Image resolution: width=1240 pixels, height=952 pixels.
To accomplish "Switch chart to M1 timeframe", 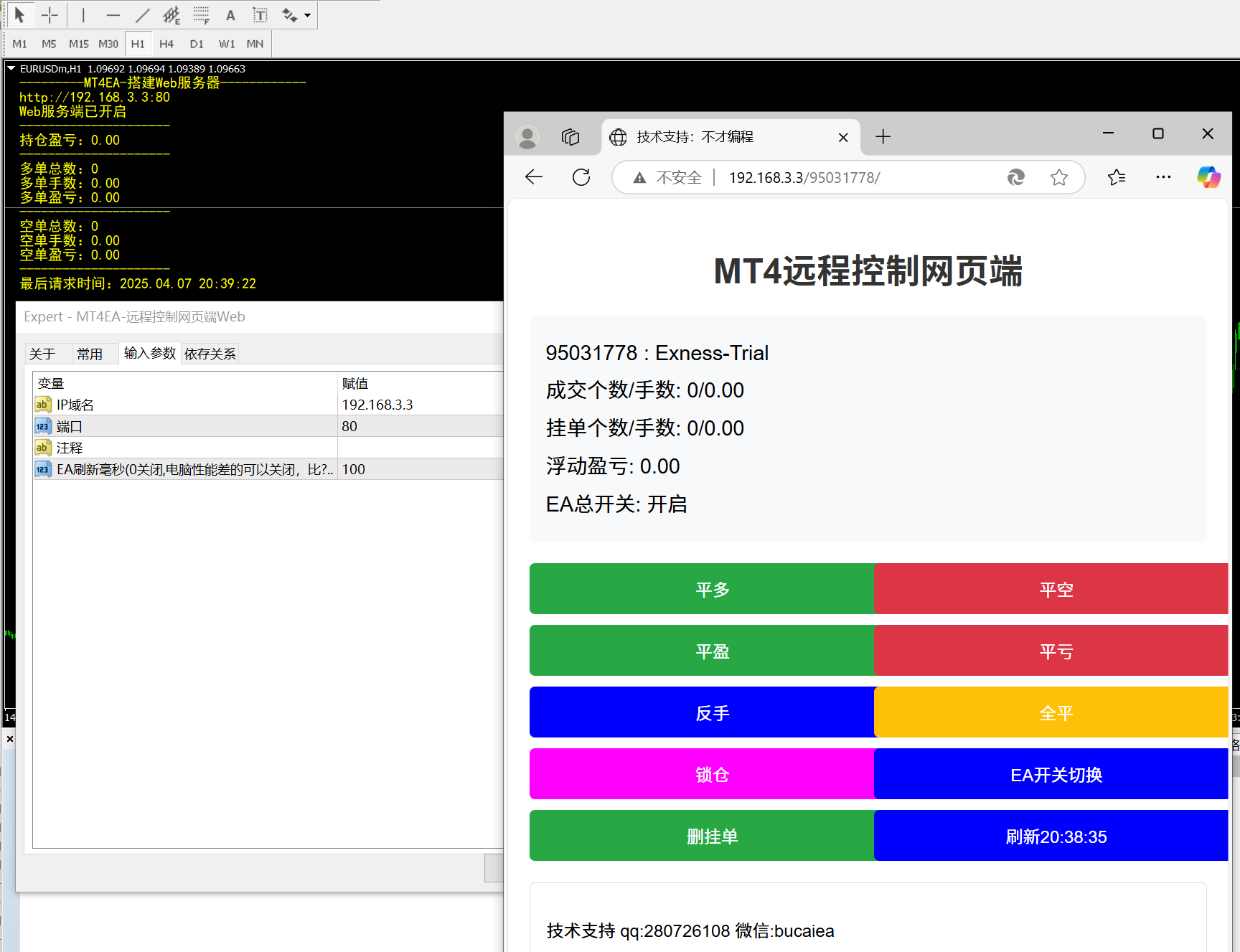I will pos(20,44).
